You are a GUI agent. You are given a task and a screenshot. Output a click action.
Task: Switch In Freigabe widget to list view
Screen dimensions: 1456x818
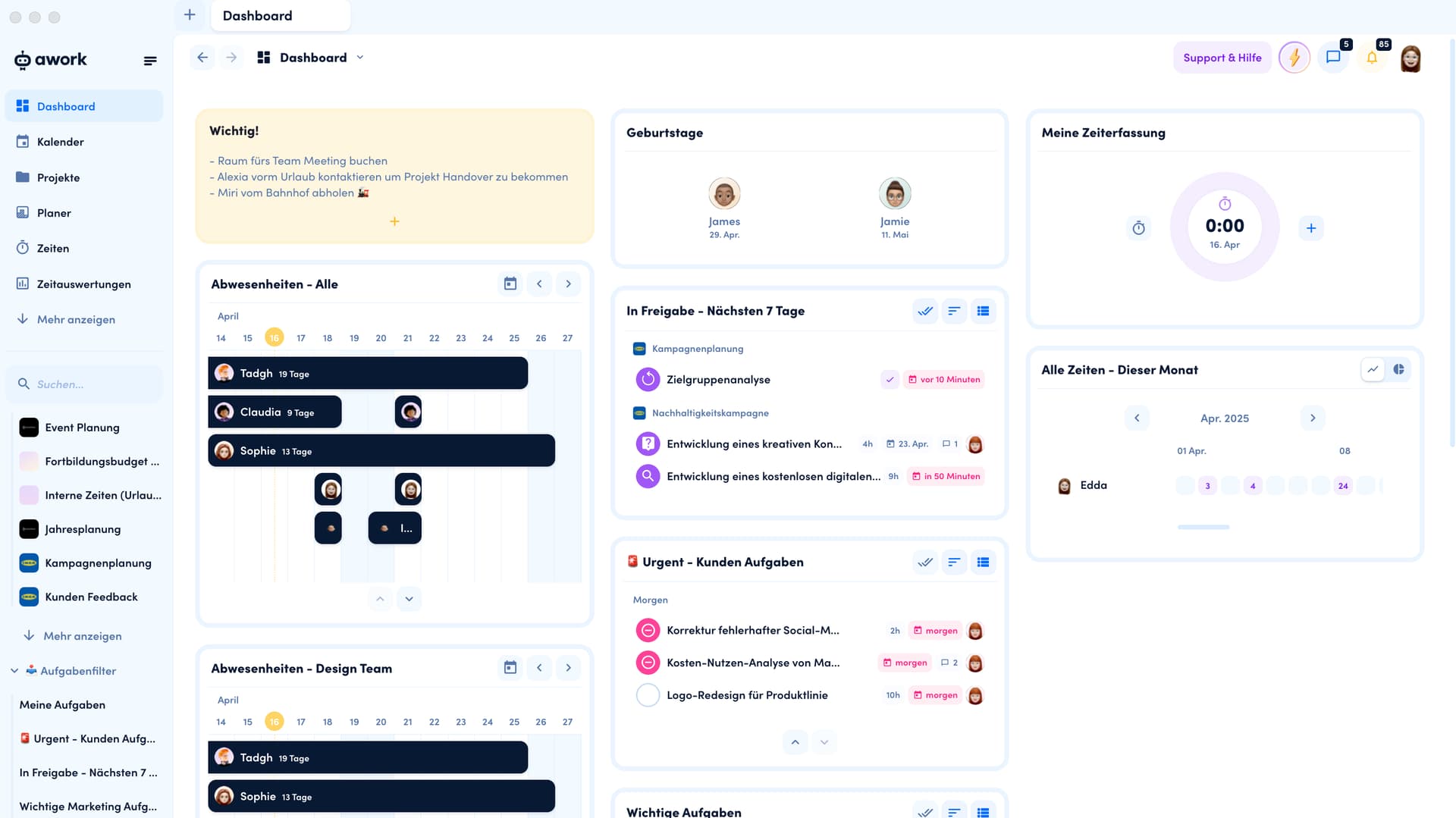[x=983, y=311]
